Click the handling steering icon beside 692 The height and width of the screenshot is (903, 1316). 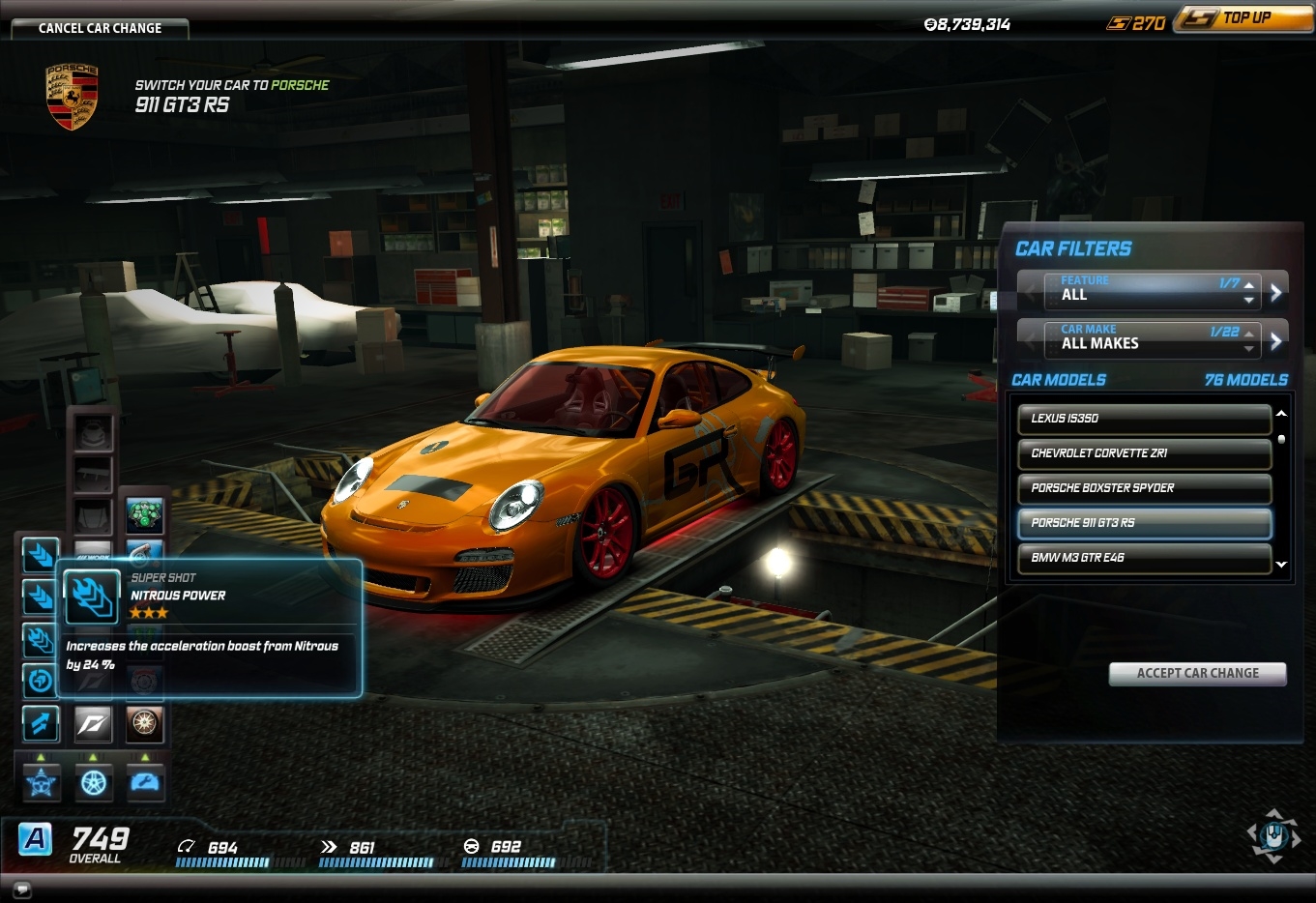point(472,847)
